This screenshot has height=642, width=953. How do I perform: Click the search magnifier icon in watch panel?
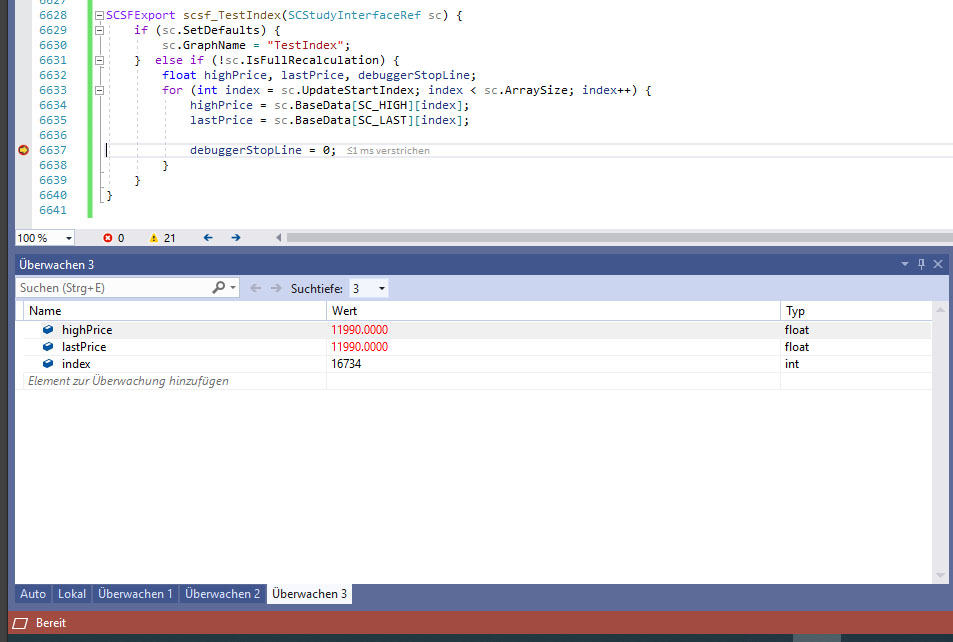click(219, 288)
